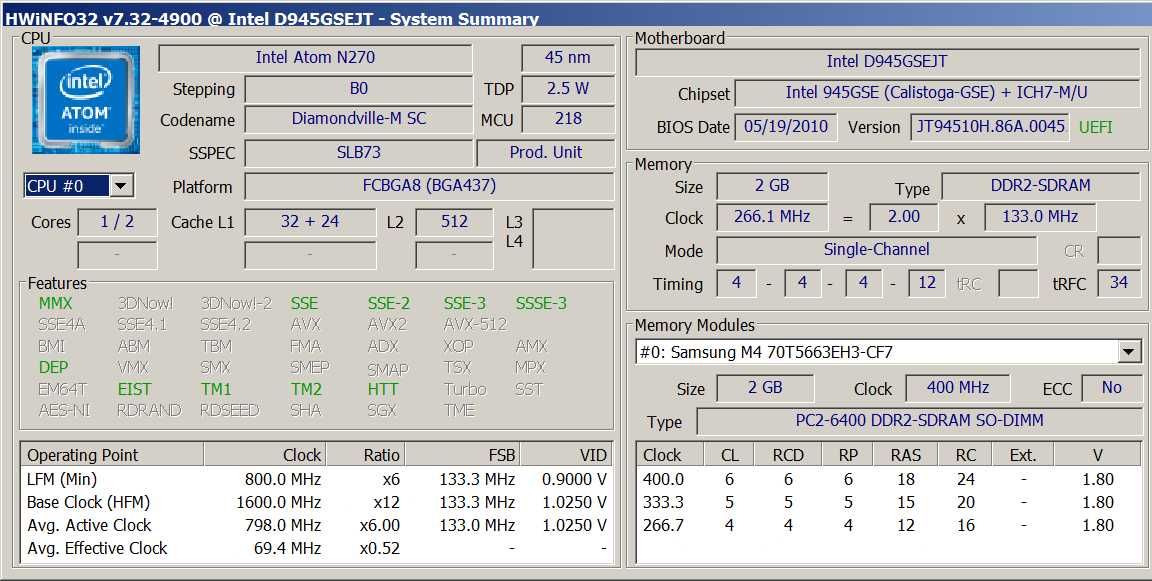Click the memory Type DDR2-SDRAM field
This screenshot has width=1152, height=581.
(x=1040, y=186)
